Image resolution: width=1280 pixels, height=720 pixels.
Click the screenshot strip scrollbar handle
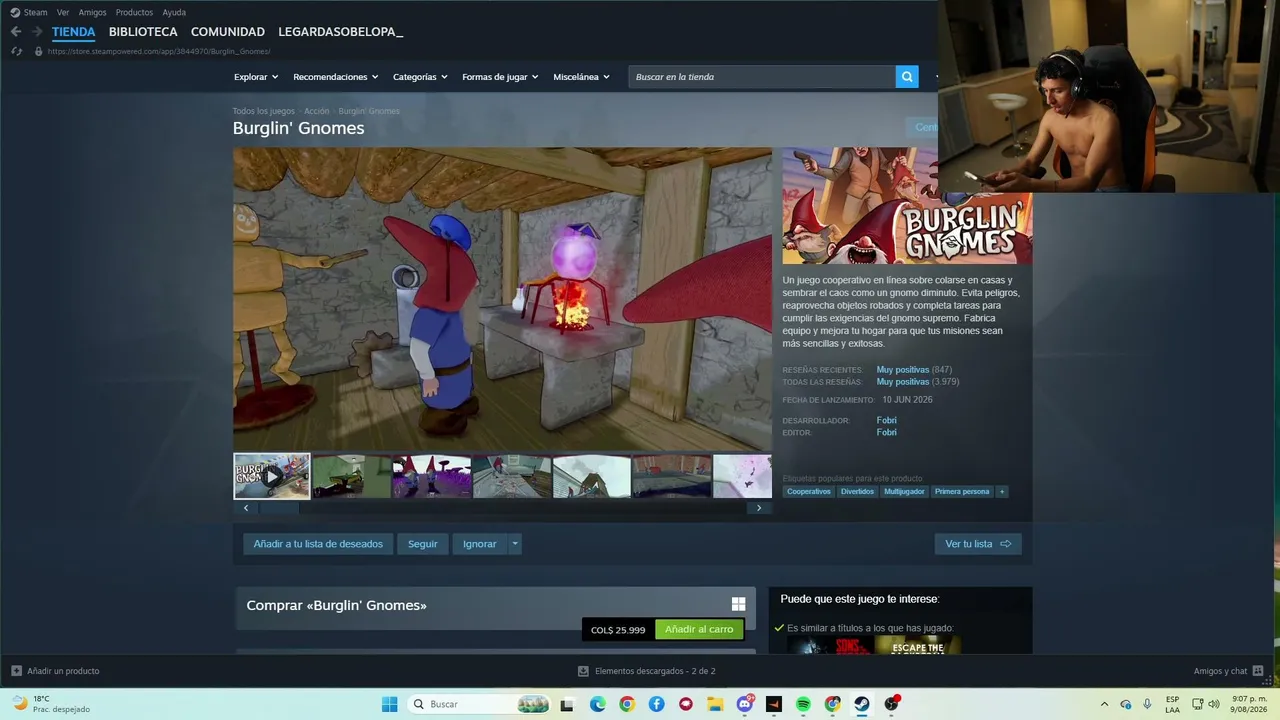[279, 508]
